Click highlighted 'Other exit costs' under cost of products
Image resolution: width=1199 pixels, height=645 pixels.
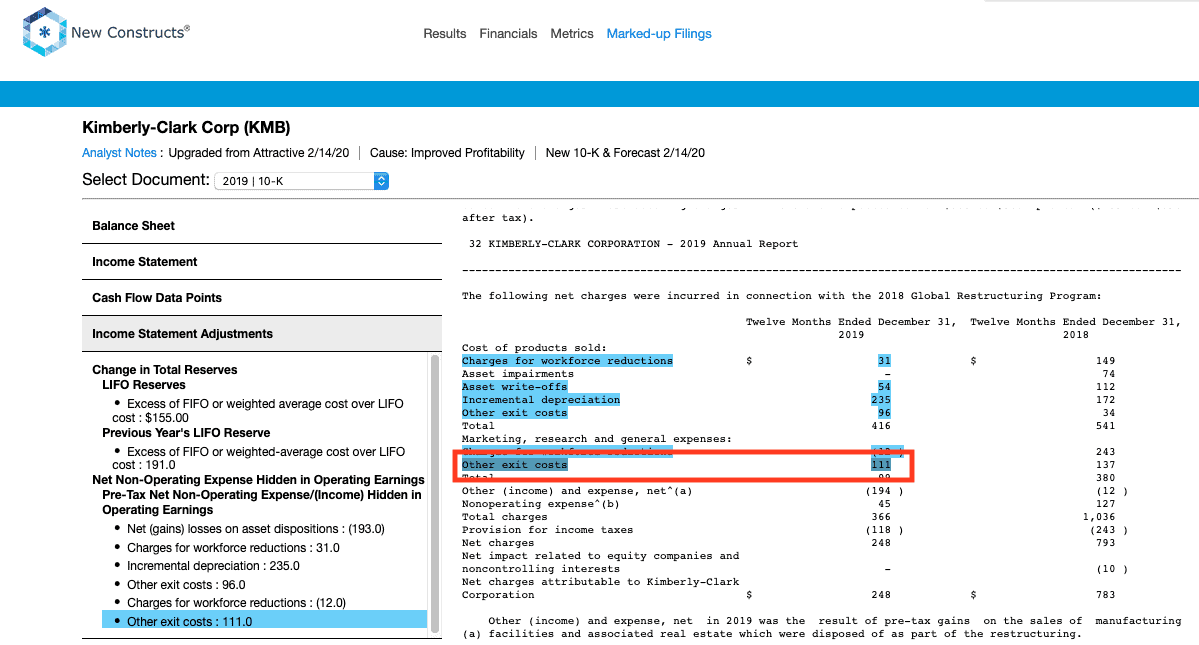click(514, 413)
